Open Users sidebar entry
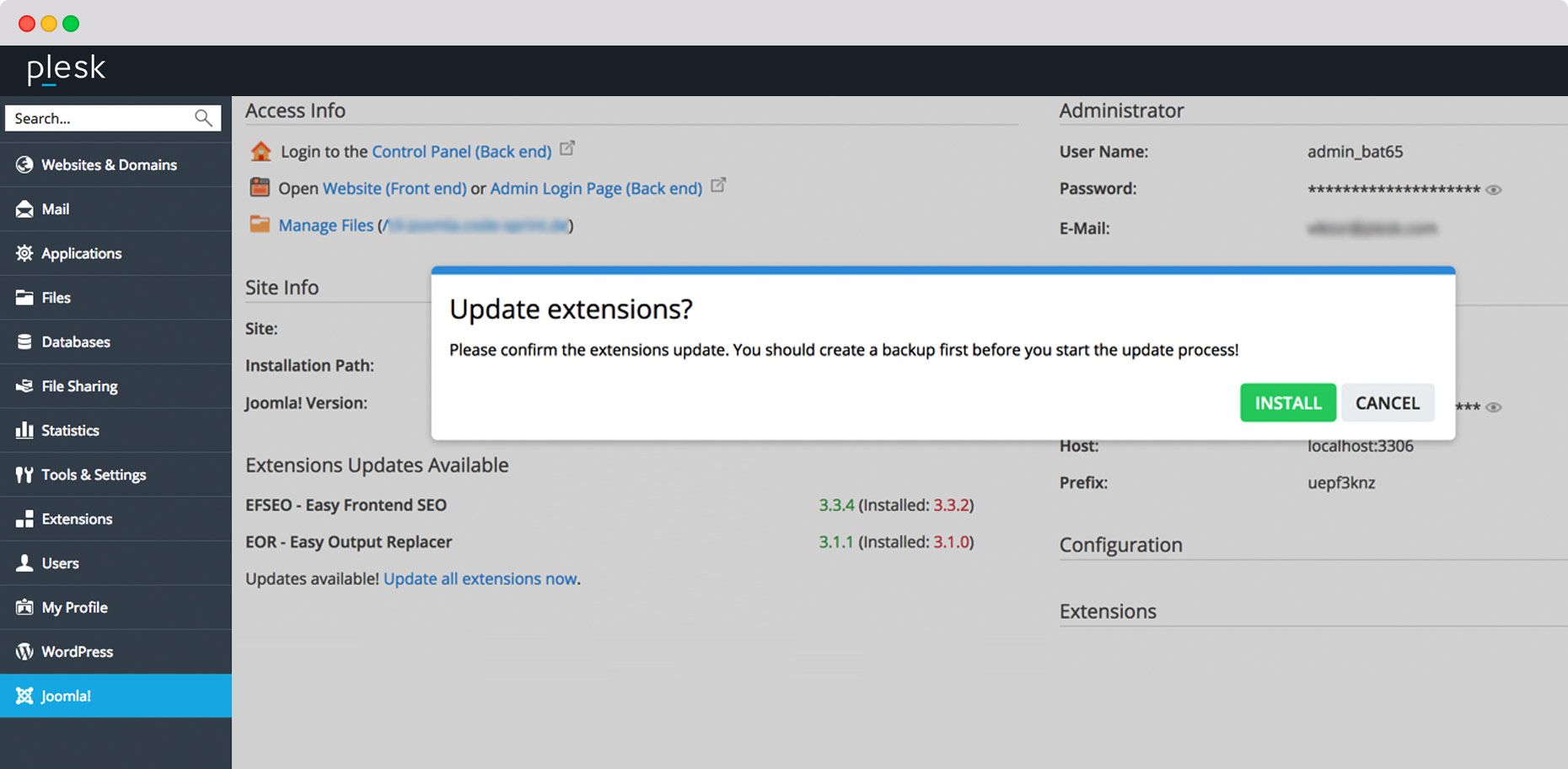The image size is (1568, 769). [x=115, y=563]
